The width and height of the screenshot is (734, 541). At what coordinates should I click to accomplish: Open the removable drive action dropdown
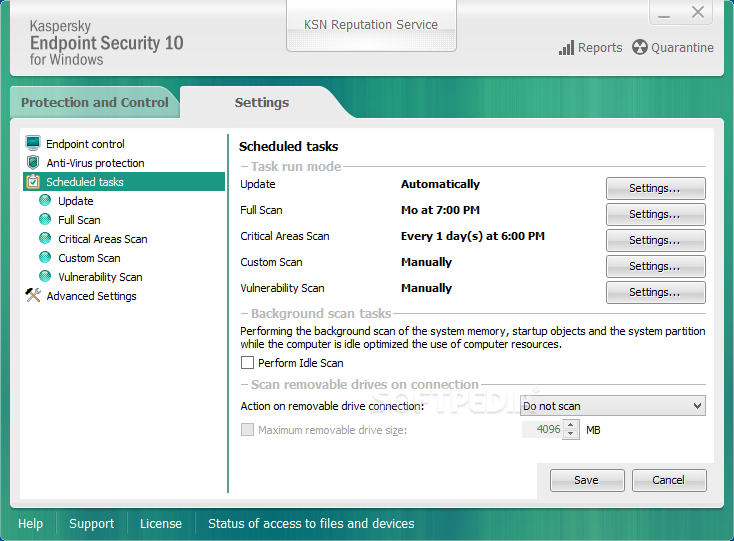pyautogui.click(x=613, y=406)
